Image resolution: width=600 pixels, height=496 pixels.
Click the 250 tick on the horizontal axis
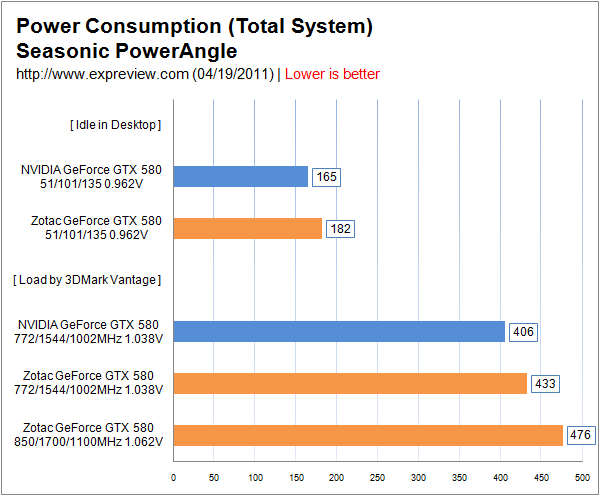click(377, 478)
